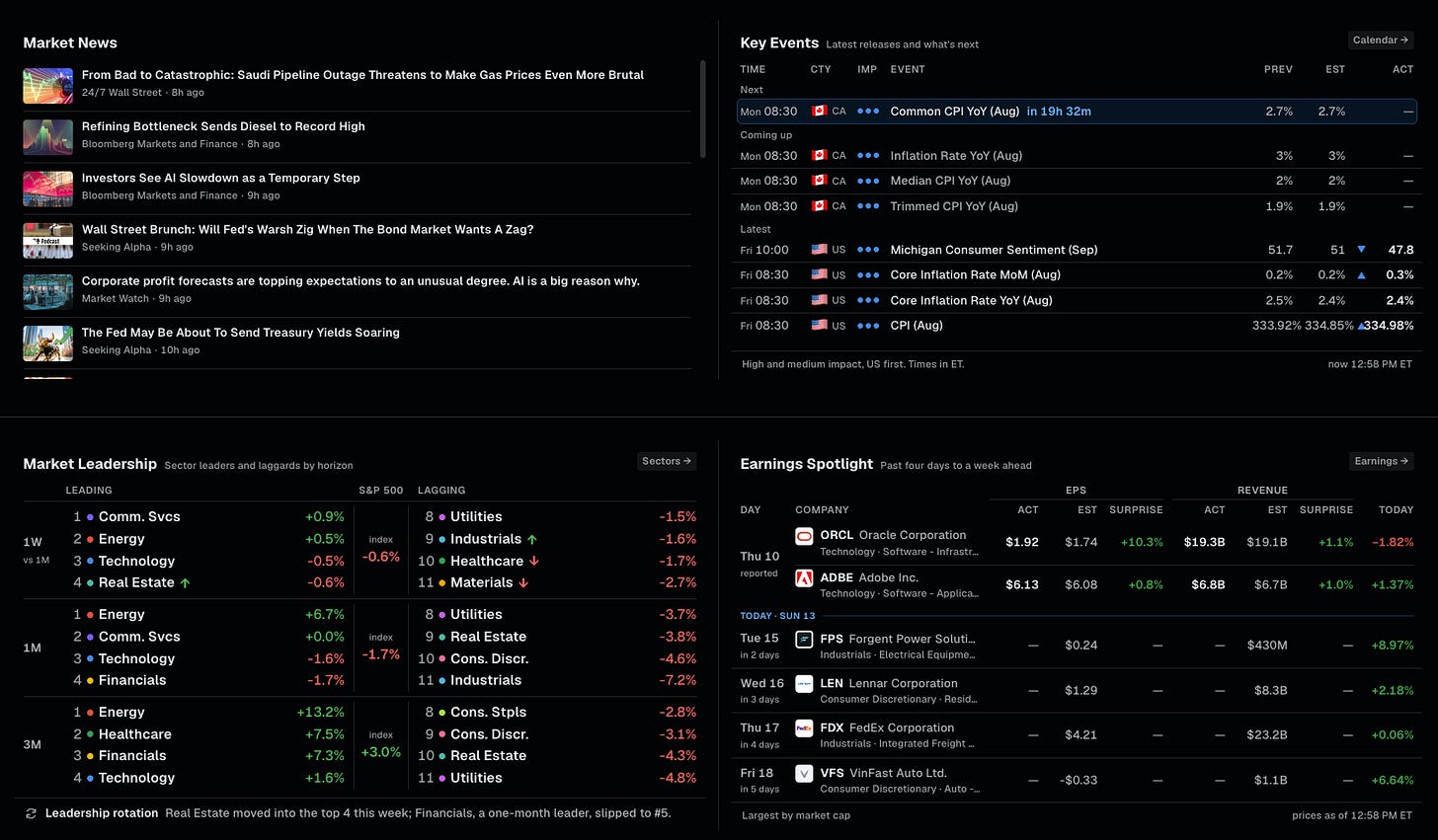
Task: Click red down arrow beside Healthcare in lagging
Action: pos(534,562)
